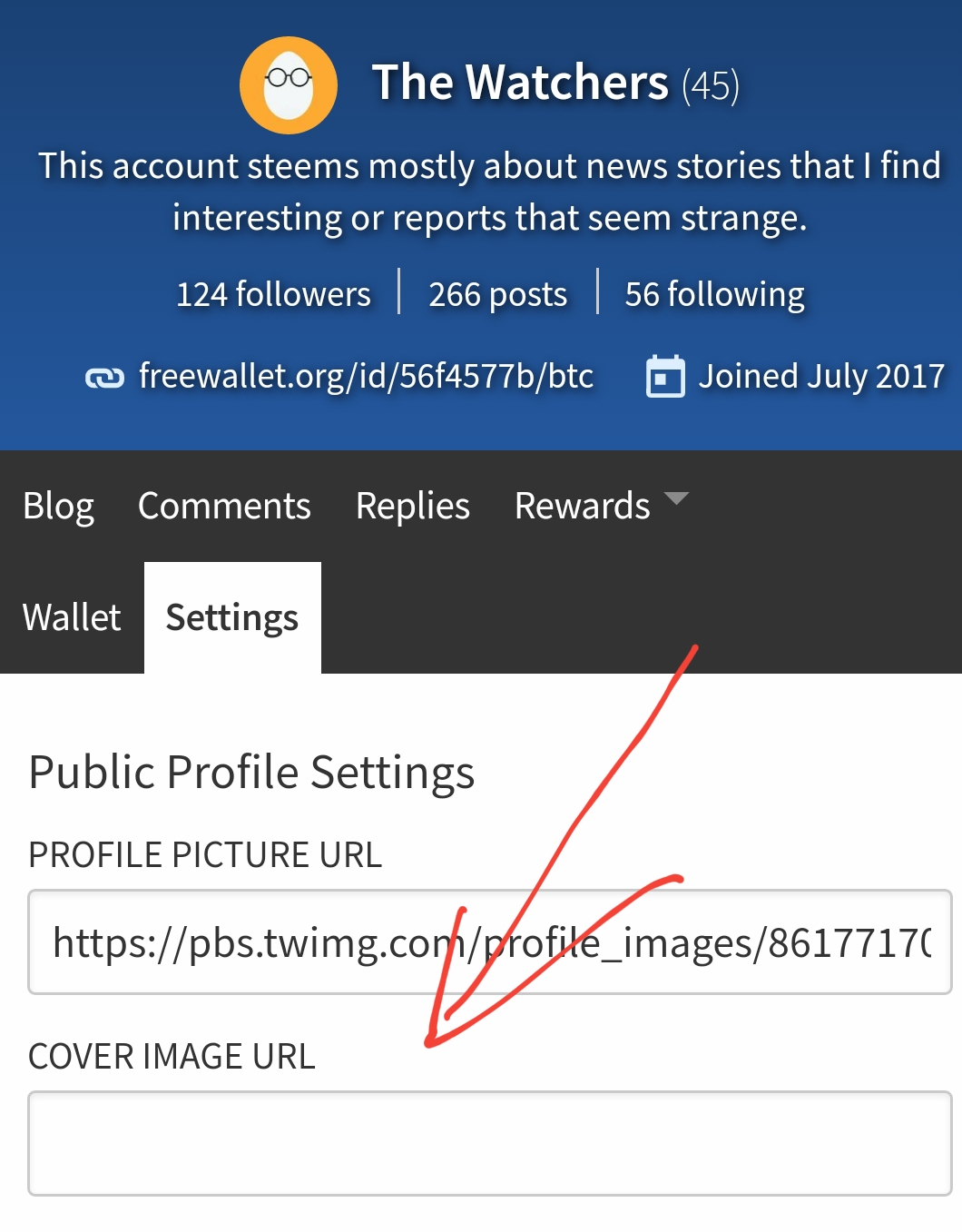Click the Joined July 2017 text
Screen dimensions: 962x1232
[x=821, y=376]
